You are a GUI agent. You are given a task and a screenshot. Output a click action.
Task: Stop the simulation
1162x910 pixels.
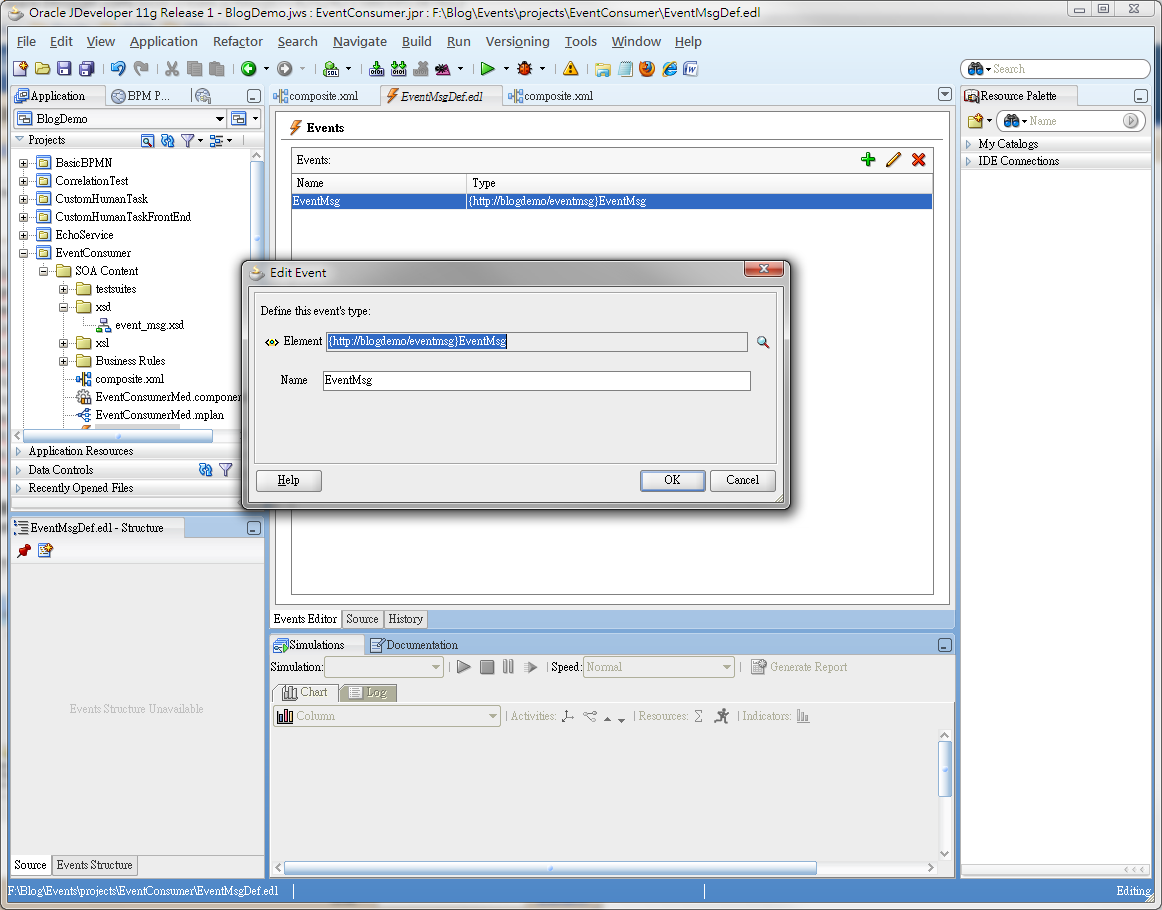pyautogui.click(x=487, y=667)
